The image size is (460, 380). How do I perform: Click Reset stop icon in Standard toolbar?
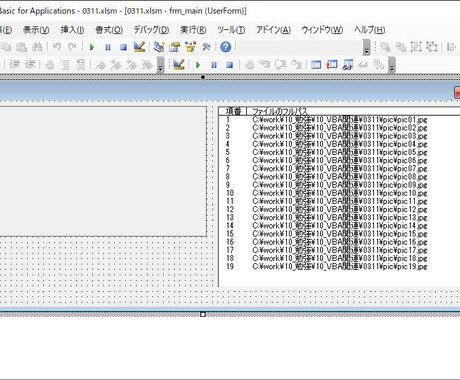[123, 47]
